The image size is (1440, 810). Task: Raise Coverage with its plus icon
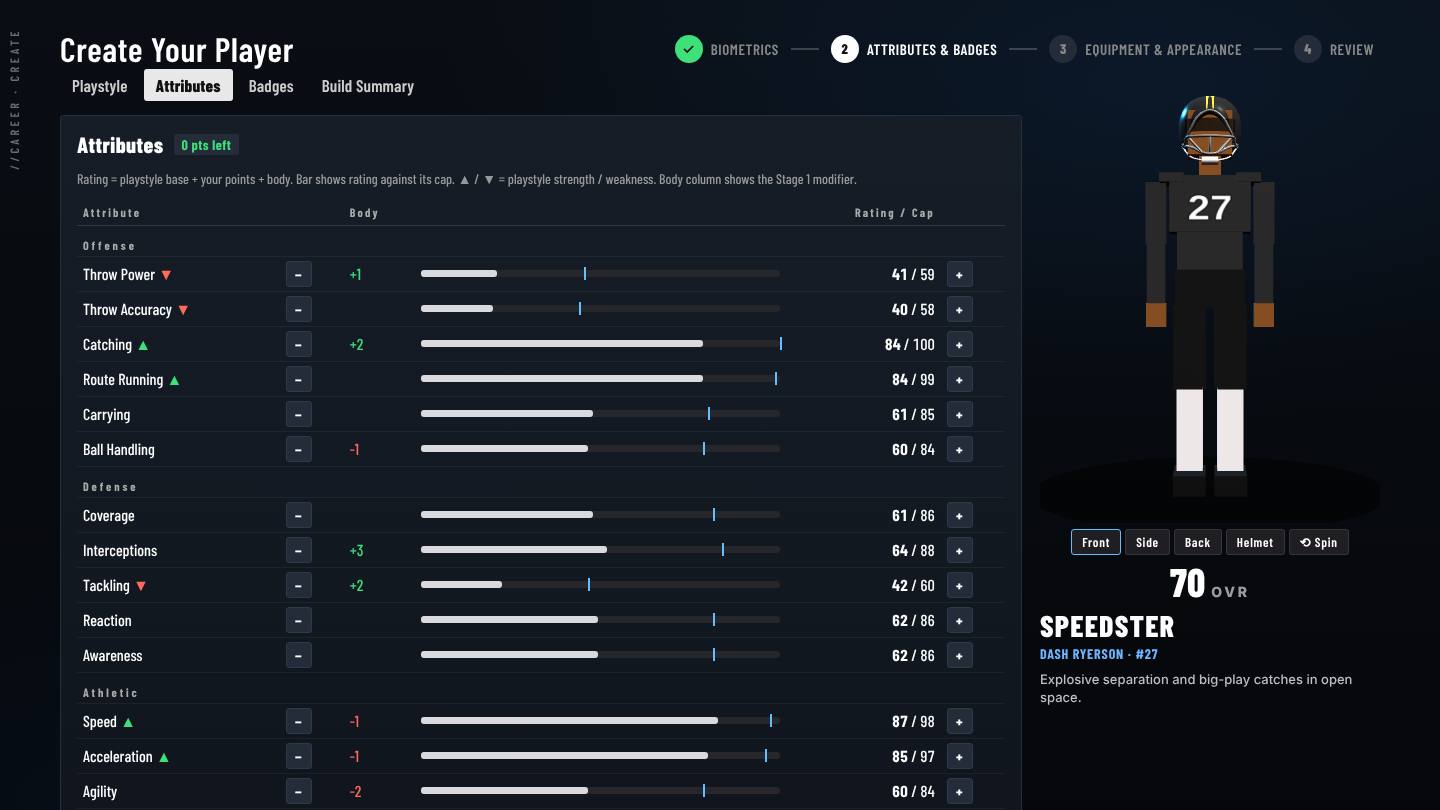click(x=959, y=515)
